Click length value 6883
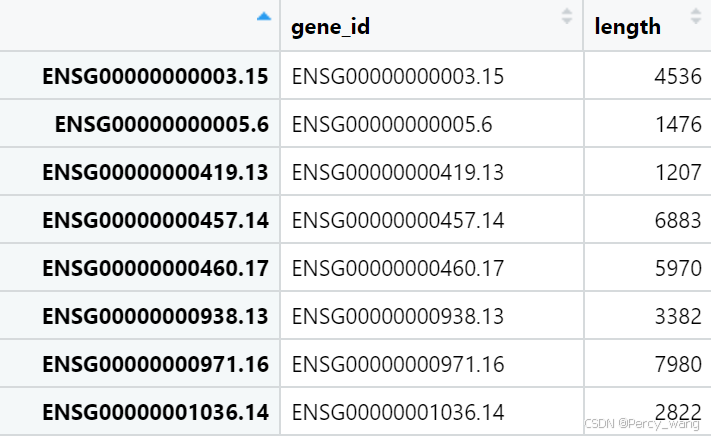 tap(678, 220)
